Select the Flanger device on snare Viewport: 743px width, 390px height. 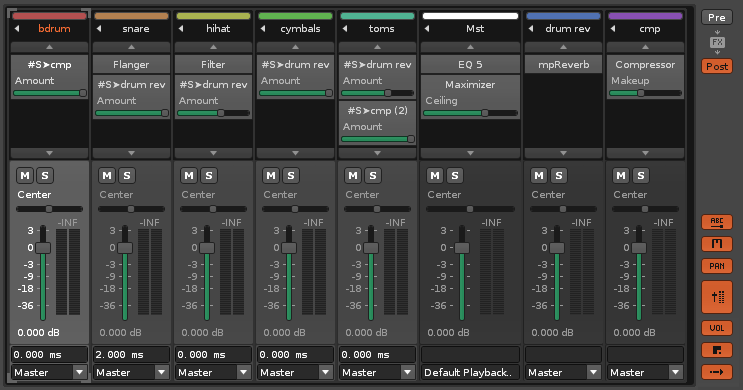131,64
